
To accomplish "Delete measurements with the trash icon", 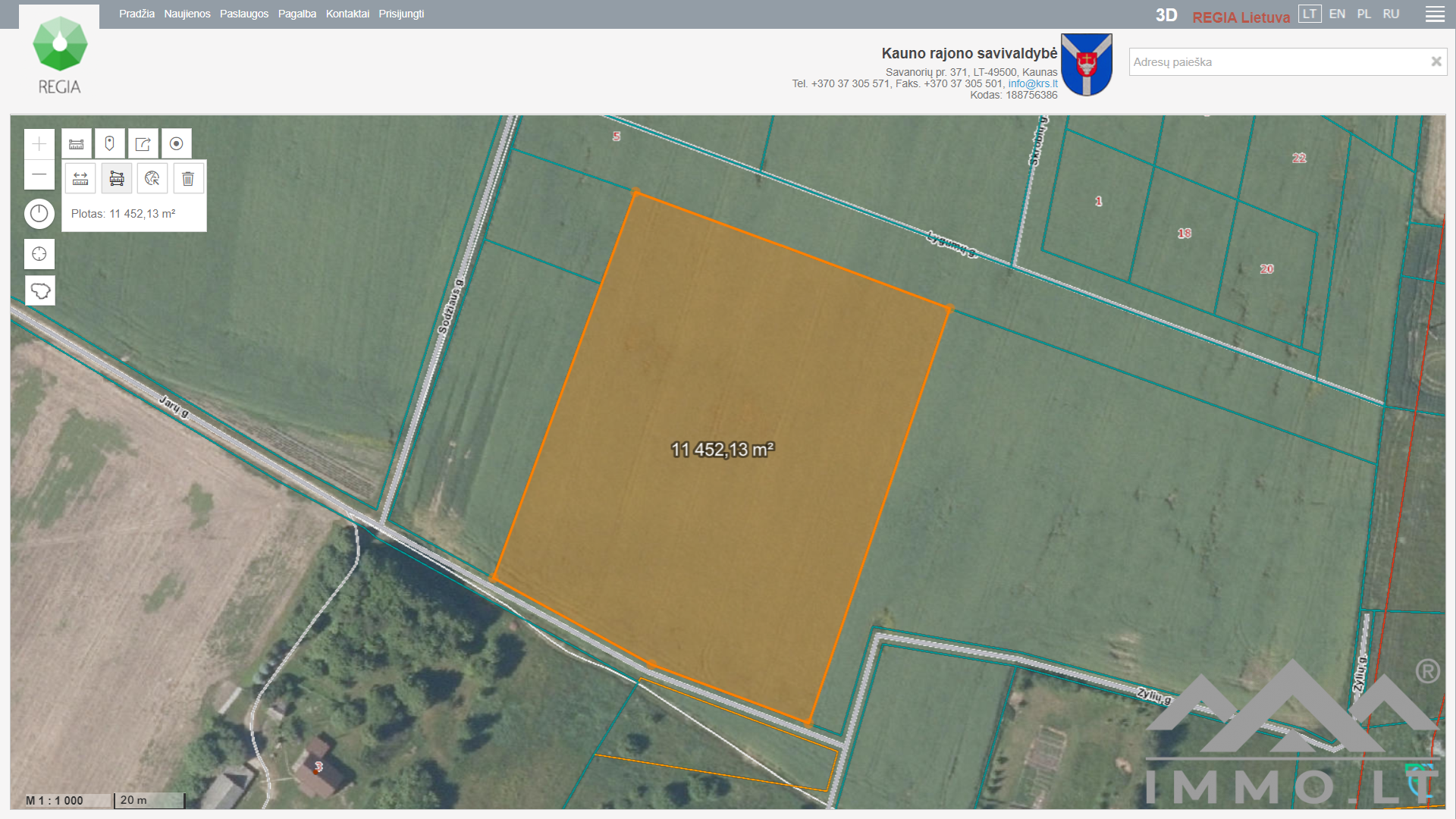I will [x=188, y=178].
